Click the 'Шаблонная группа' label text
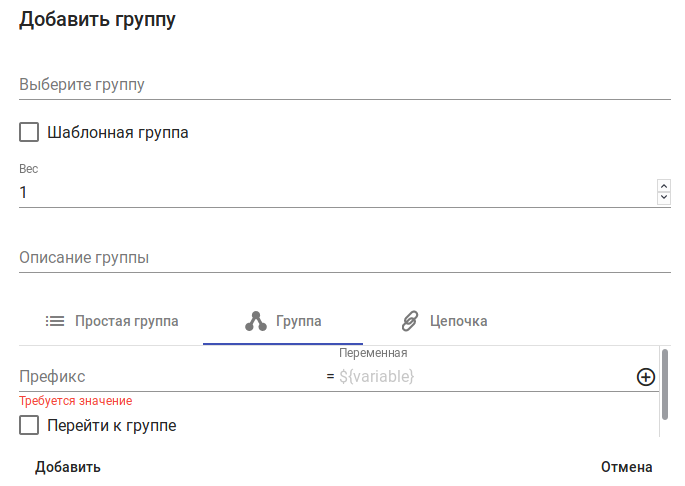The image size is (685, 486). [118, 132]
